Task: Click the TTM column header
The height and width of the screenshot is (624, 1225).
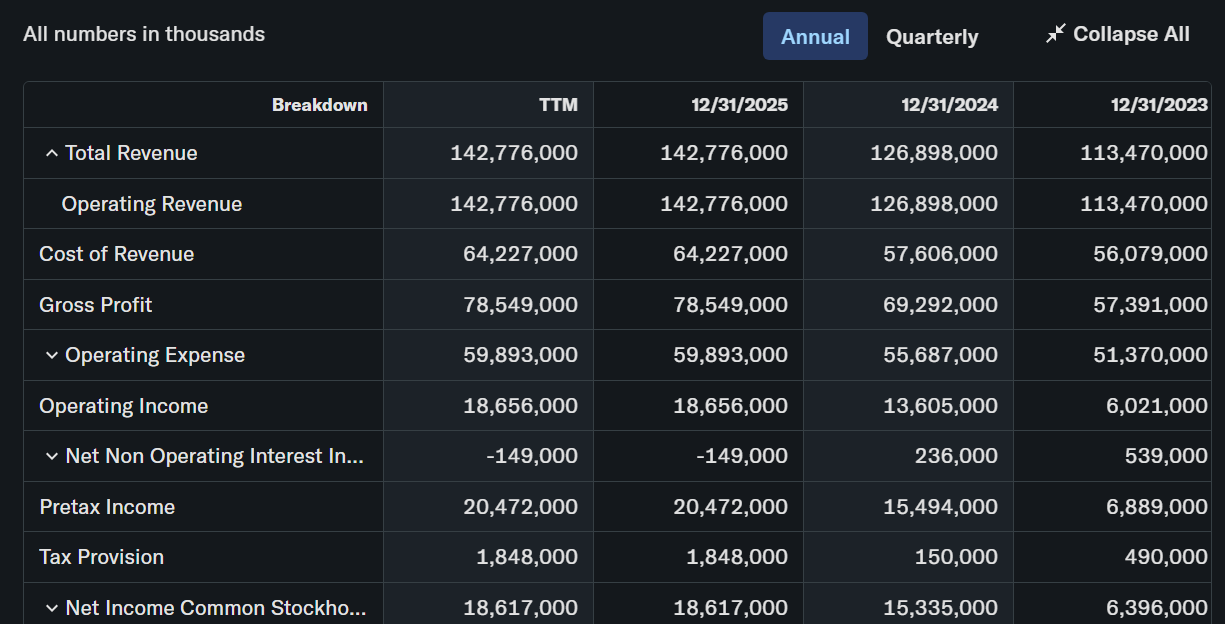Action: [558, 104]
